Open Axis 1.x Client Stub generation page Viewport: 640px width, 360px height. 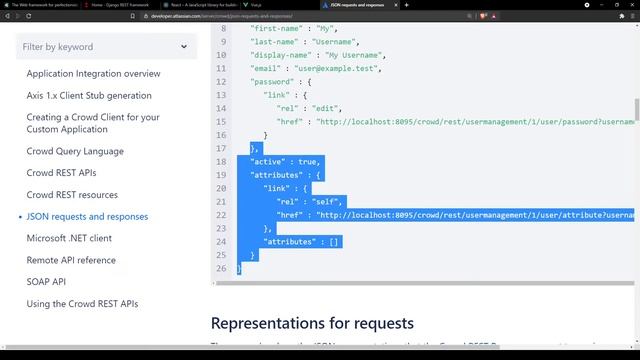point(89,96)
